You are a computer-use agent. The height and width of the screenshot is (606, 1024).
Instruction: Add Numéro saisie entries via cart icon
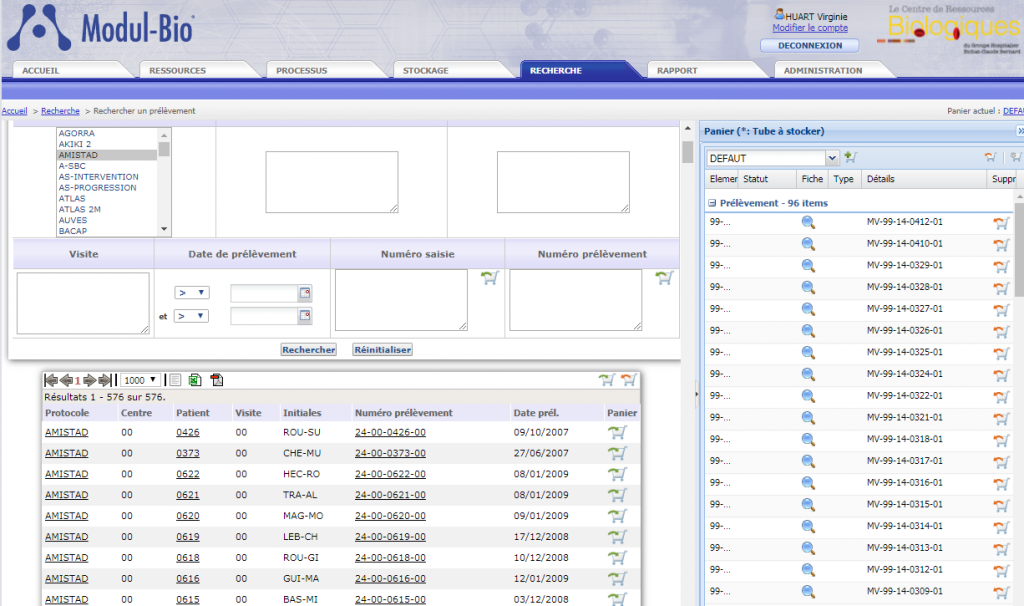tap(488, 279)
